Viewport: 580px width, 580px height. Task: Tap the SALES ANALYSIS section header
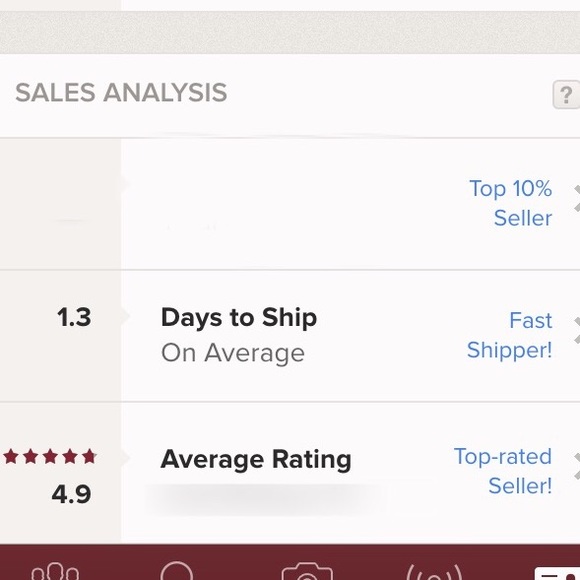[x=121, y=92]
